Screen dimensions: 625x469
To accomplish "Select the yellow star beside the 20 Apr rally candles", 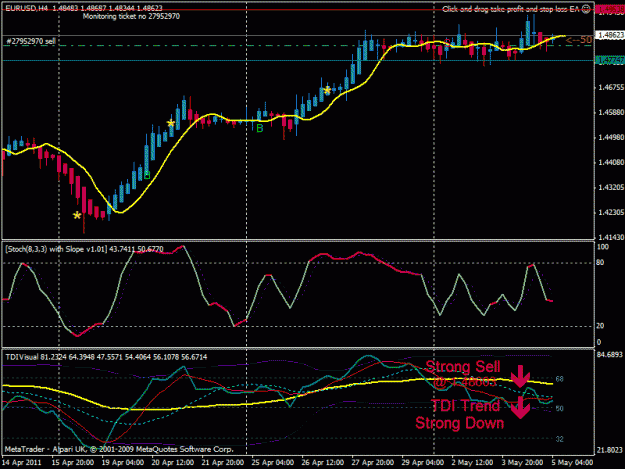I will click(171, 123).
